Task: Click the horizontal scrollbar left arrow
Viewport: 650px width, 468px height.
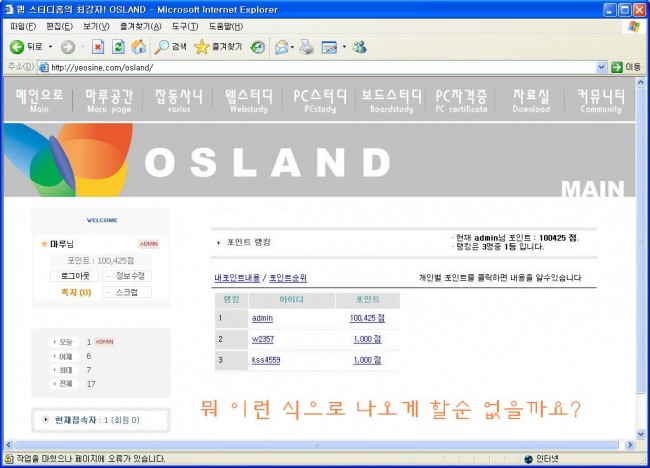Action: pos(9,445)
